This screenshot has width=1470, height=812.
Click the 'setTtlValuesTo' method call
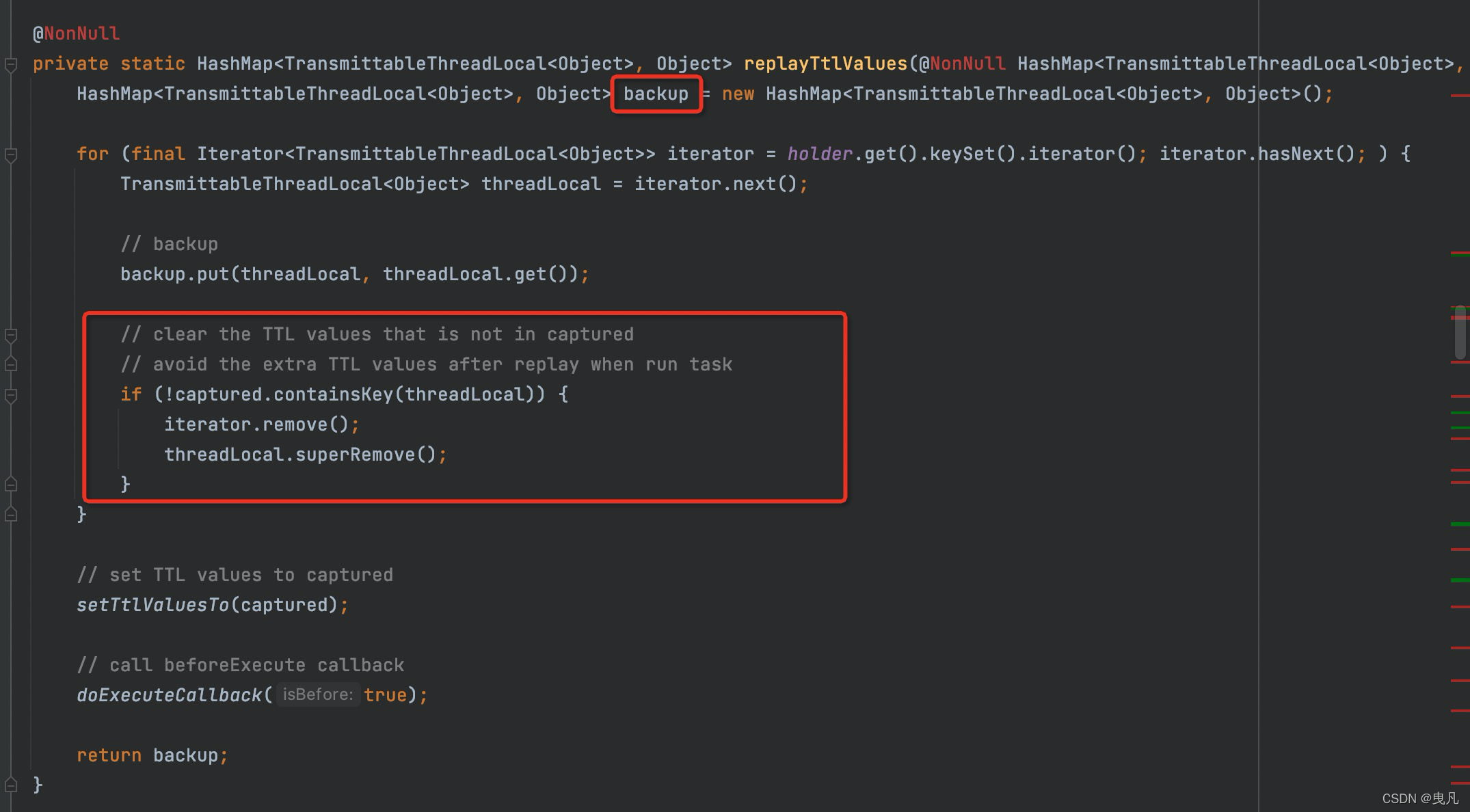coord(152,605)
